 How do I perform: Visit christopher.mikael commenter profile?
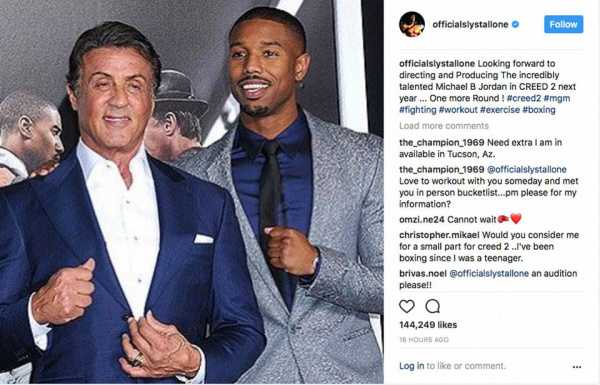coord(439,235)
